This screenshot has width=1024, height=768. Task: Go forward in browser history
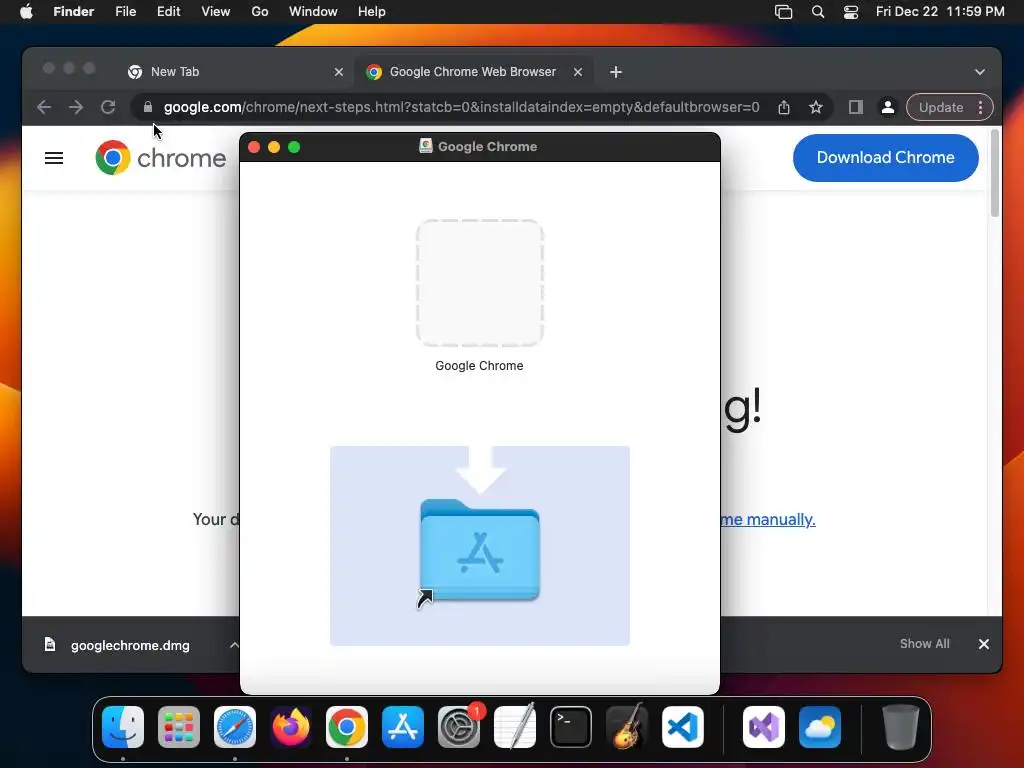click(x=76, y=107)
